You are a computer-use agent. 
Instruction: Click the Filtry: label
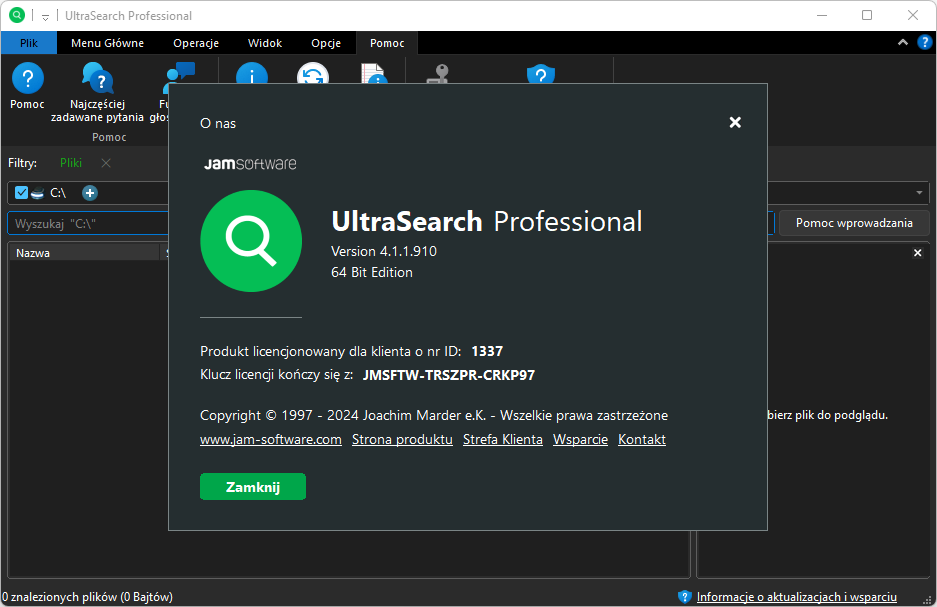click(x=23, y=163)
